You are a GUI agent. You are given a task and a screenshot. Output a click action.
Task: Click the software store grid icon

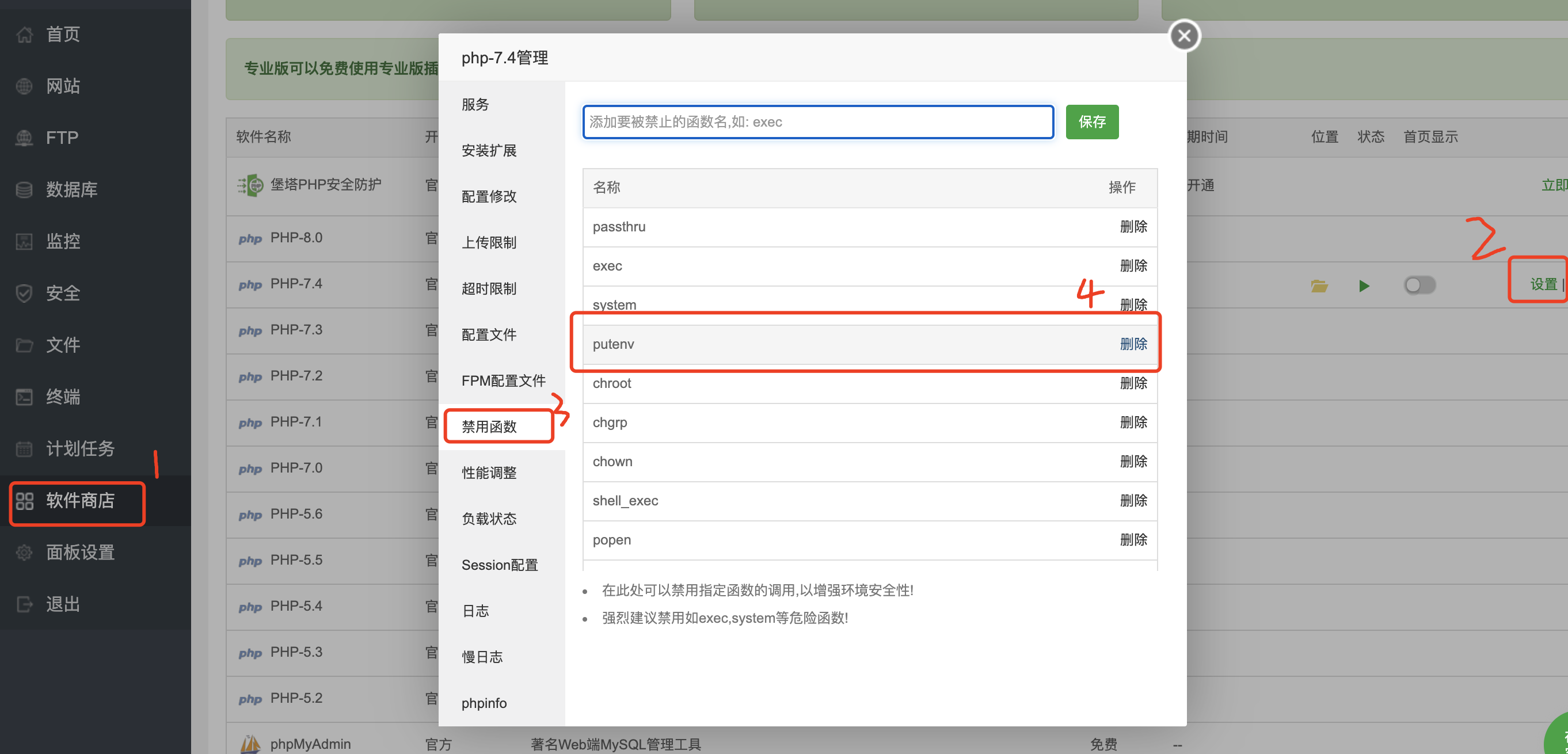tap(24, 501)
